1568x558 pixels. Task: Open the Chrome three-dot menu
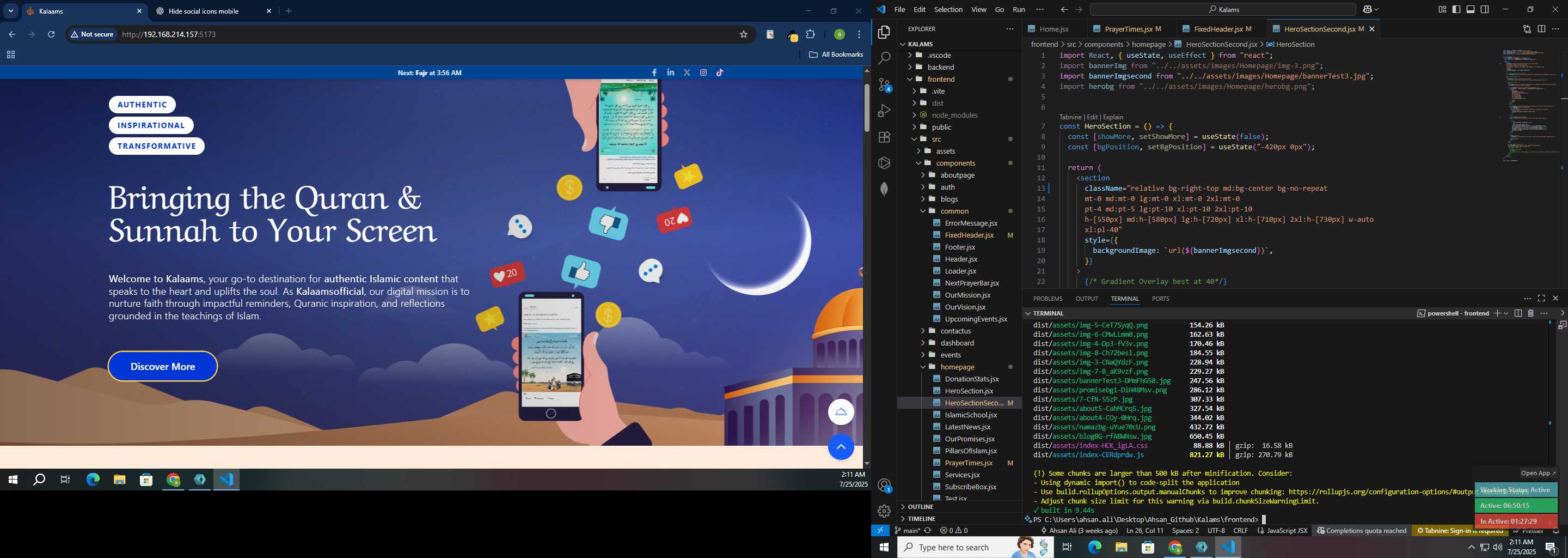click(860, 35)
